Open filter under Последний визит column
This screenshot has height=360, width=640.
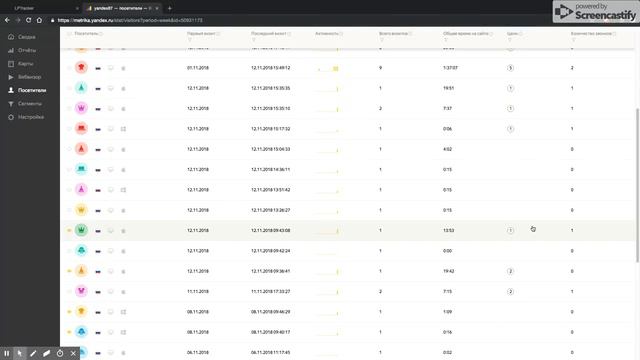[253, 40]
